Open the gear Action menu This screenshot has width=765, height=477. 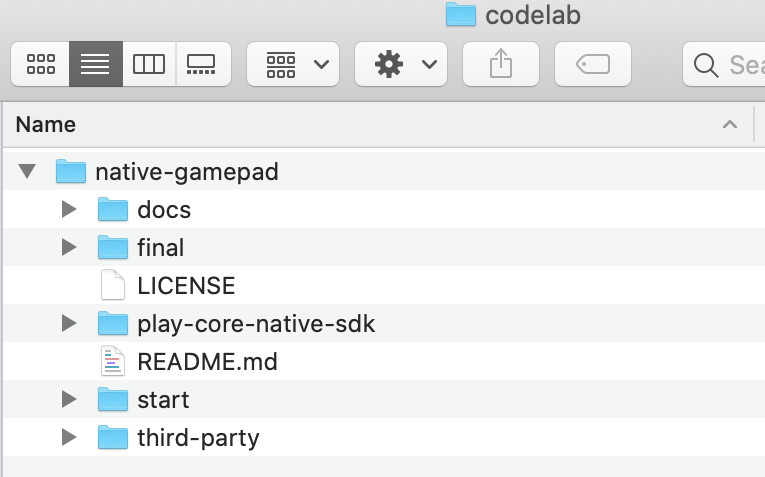404,65
